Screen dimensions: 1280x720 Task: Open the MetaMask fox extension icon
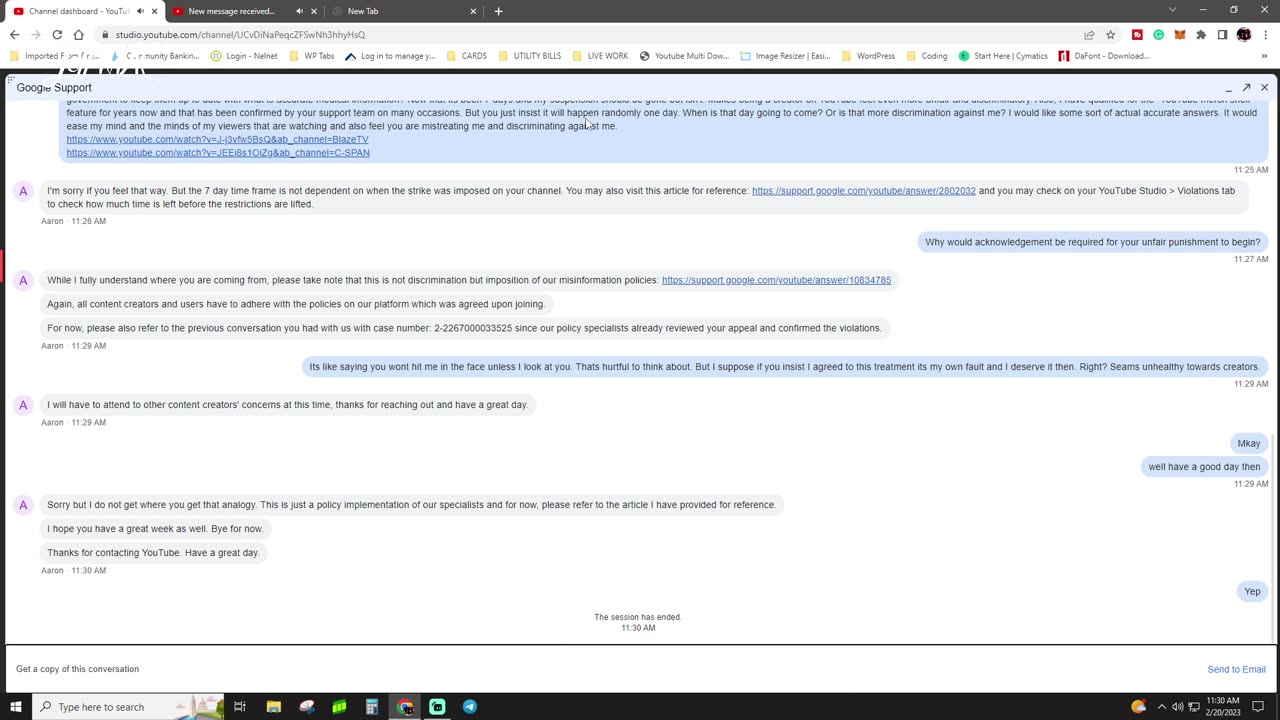point(1180,35)
